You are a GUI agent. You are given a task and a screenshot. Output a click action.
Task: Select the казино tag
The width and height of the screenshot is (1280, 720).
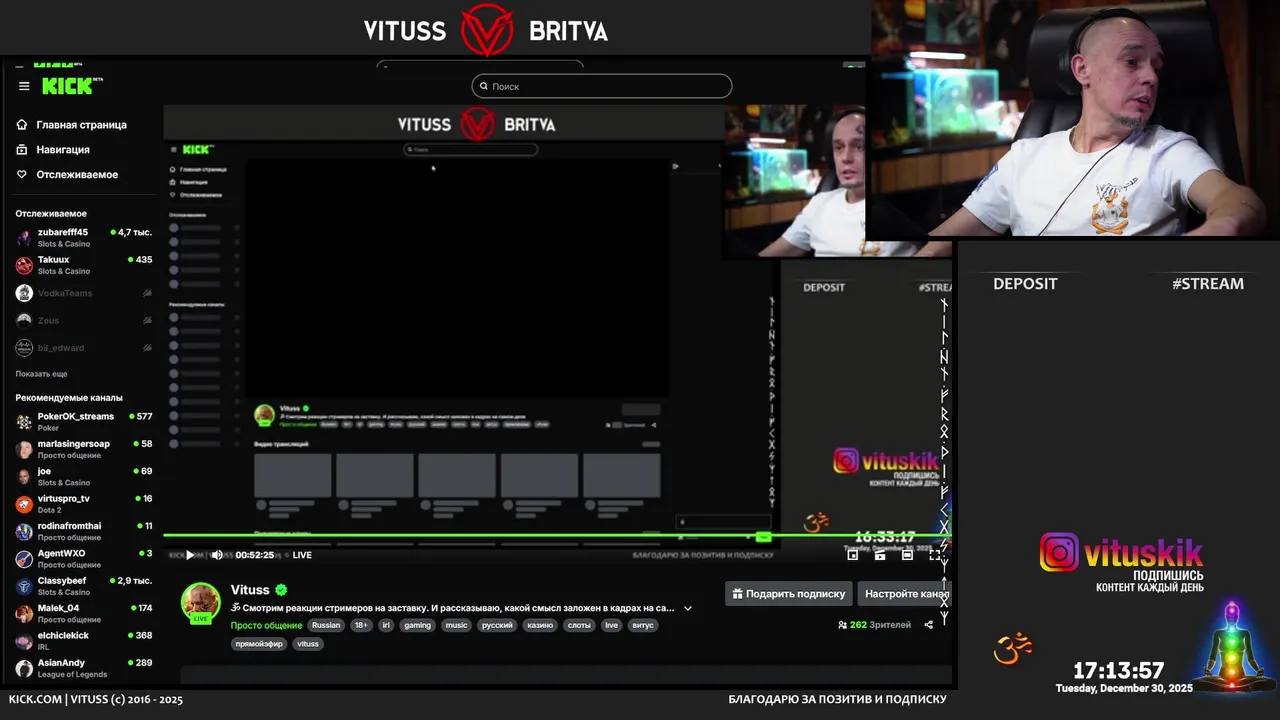click(x=540, y=625)
